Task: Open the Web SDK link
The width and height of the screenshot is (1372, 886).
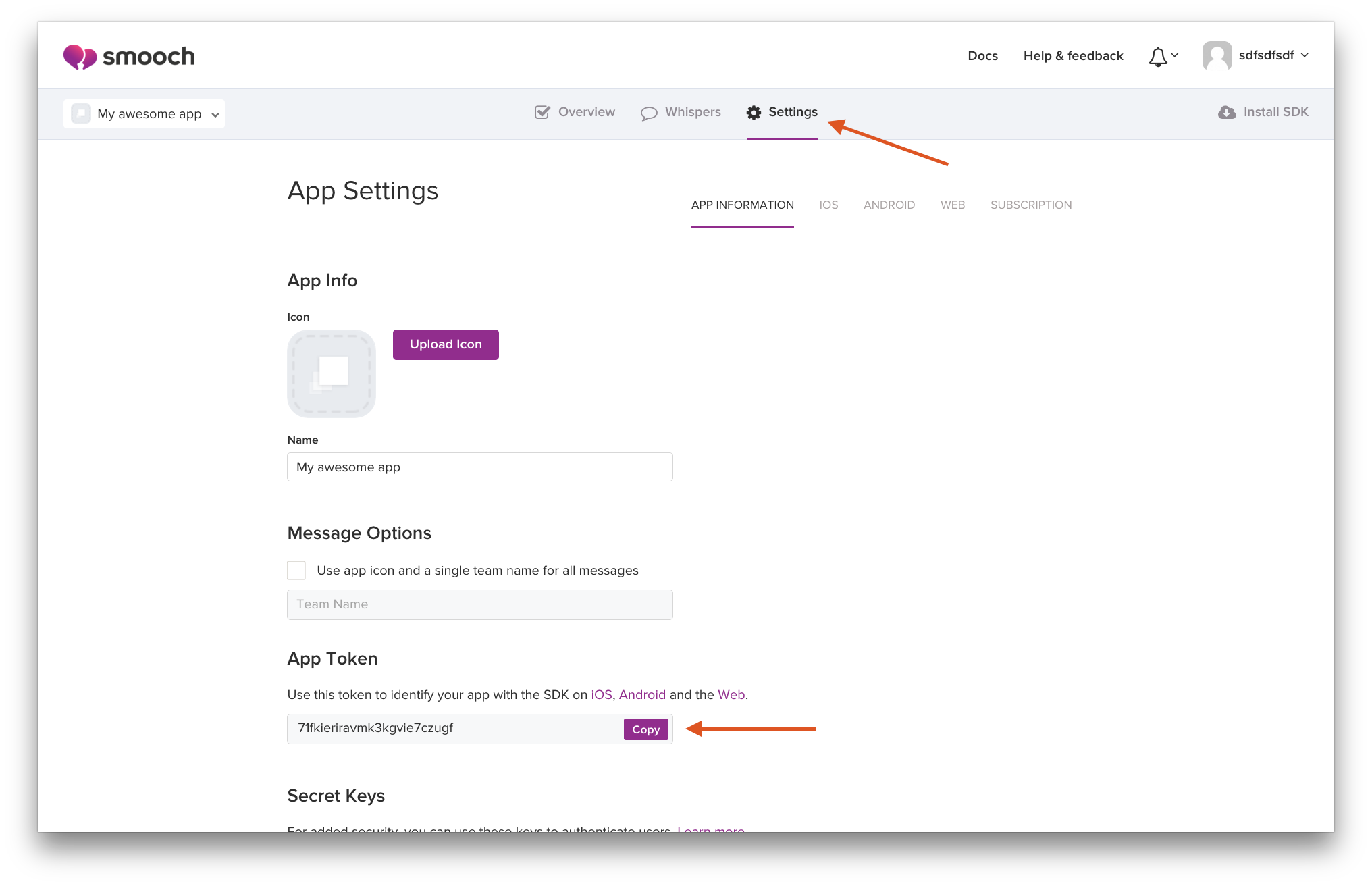Action: (731, 694)
